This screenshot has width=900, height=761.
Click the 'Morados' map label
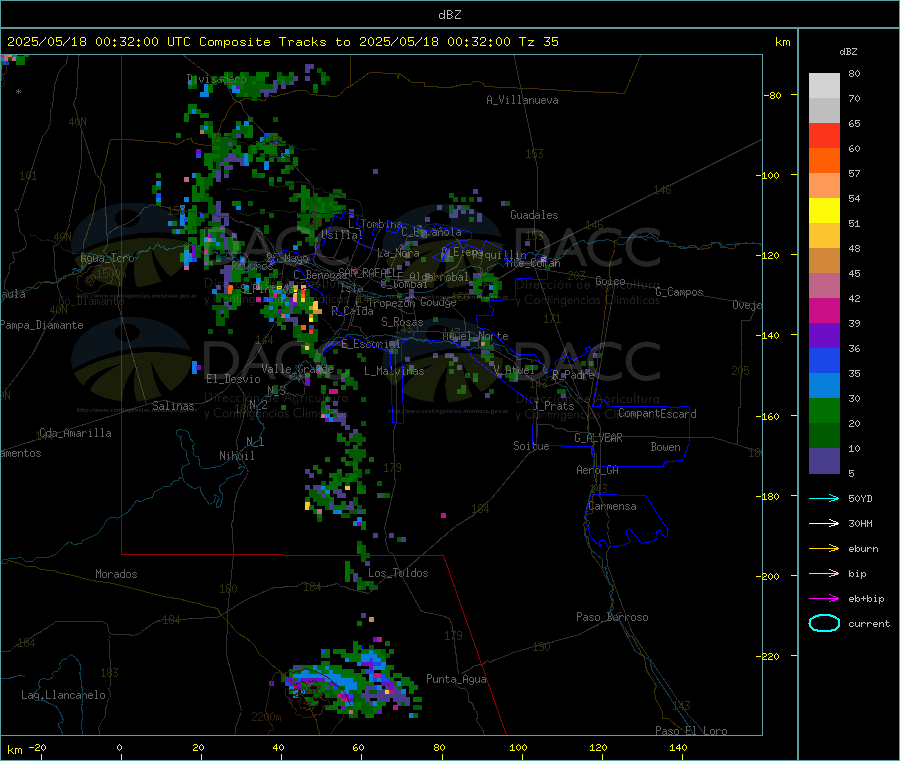coord(116,574)
